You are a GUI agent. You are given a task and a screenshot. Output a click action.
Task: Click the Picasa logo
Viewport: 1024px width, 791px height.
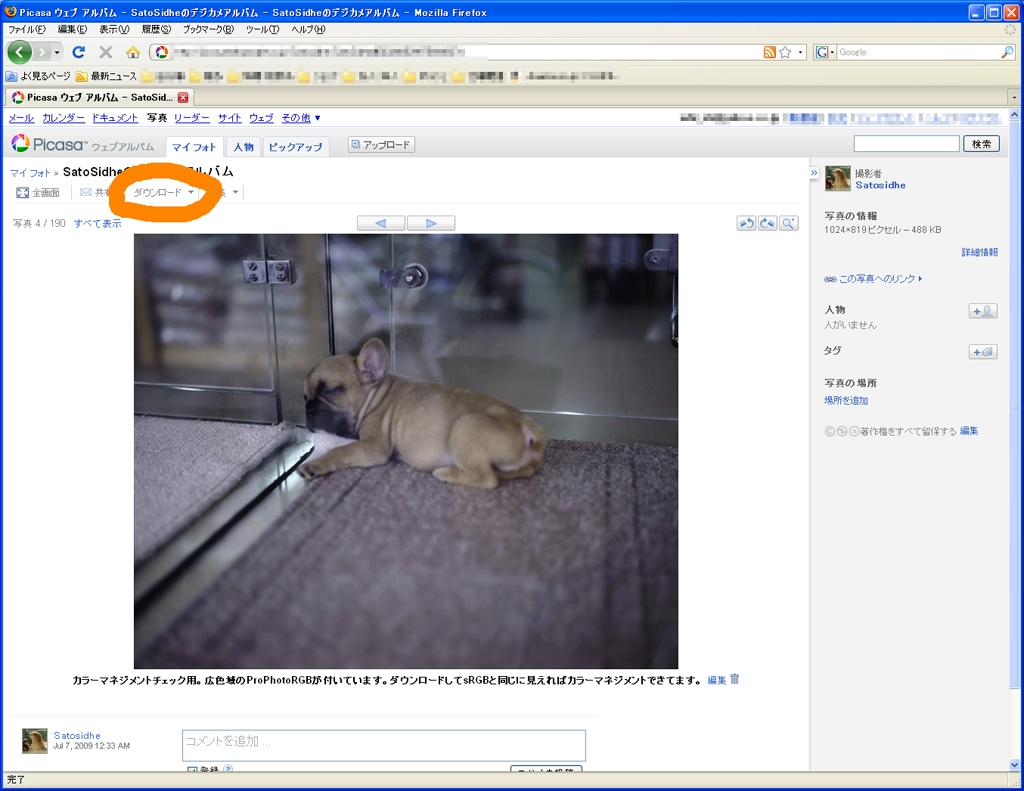click(49, 144)
